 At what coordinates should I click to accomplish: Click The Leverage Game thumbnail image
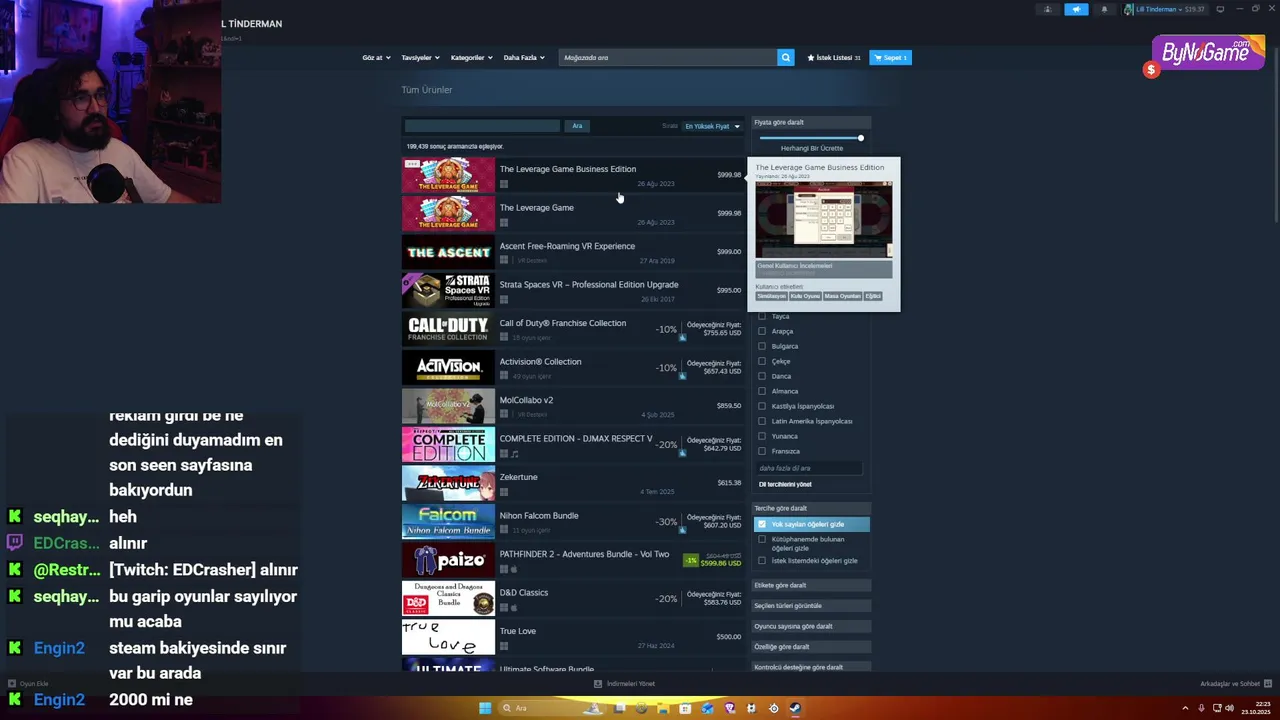448,214
